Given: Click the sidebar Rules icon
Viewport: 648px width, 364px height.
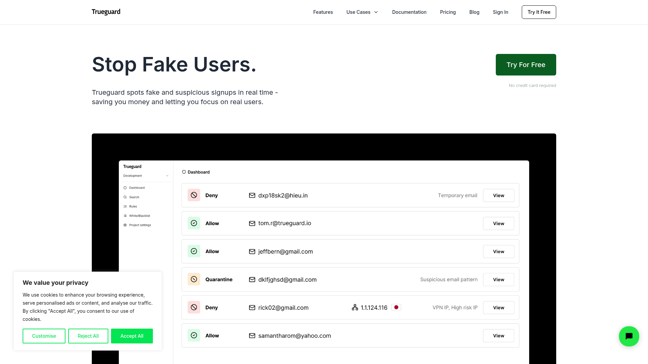Looking at the screenshot, I should pyautogui.click(x=125, y=206).
